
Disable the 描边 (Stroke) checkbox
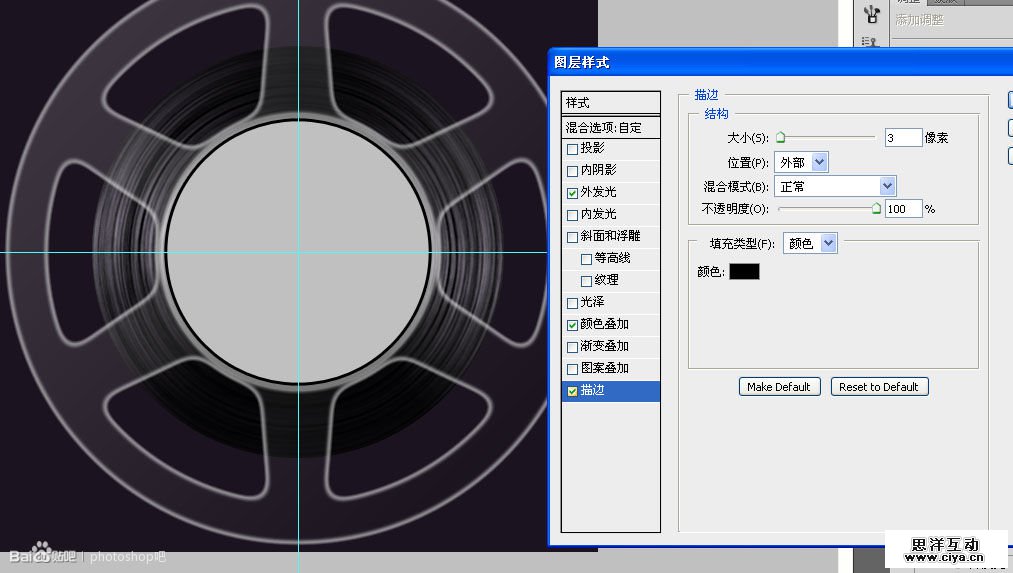(x=572, y=391)
